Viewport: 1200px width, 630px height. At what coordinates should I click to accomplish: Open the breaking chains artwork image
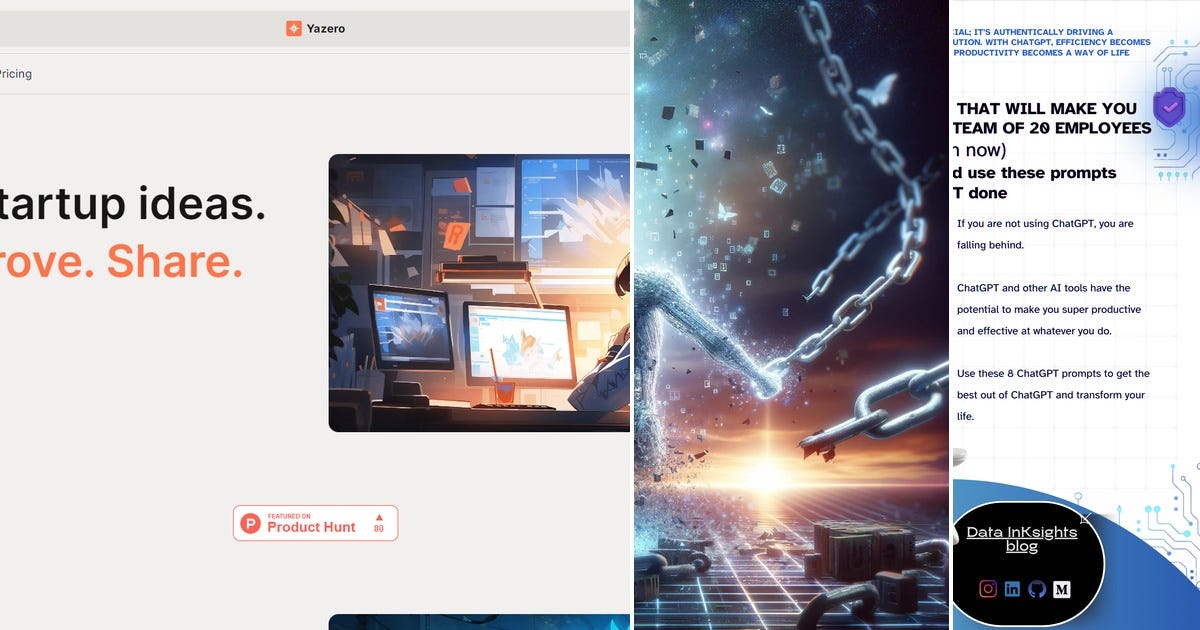(791, 315)
